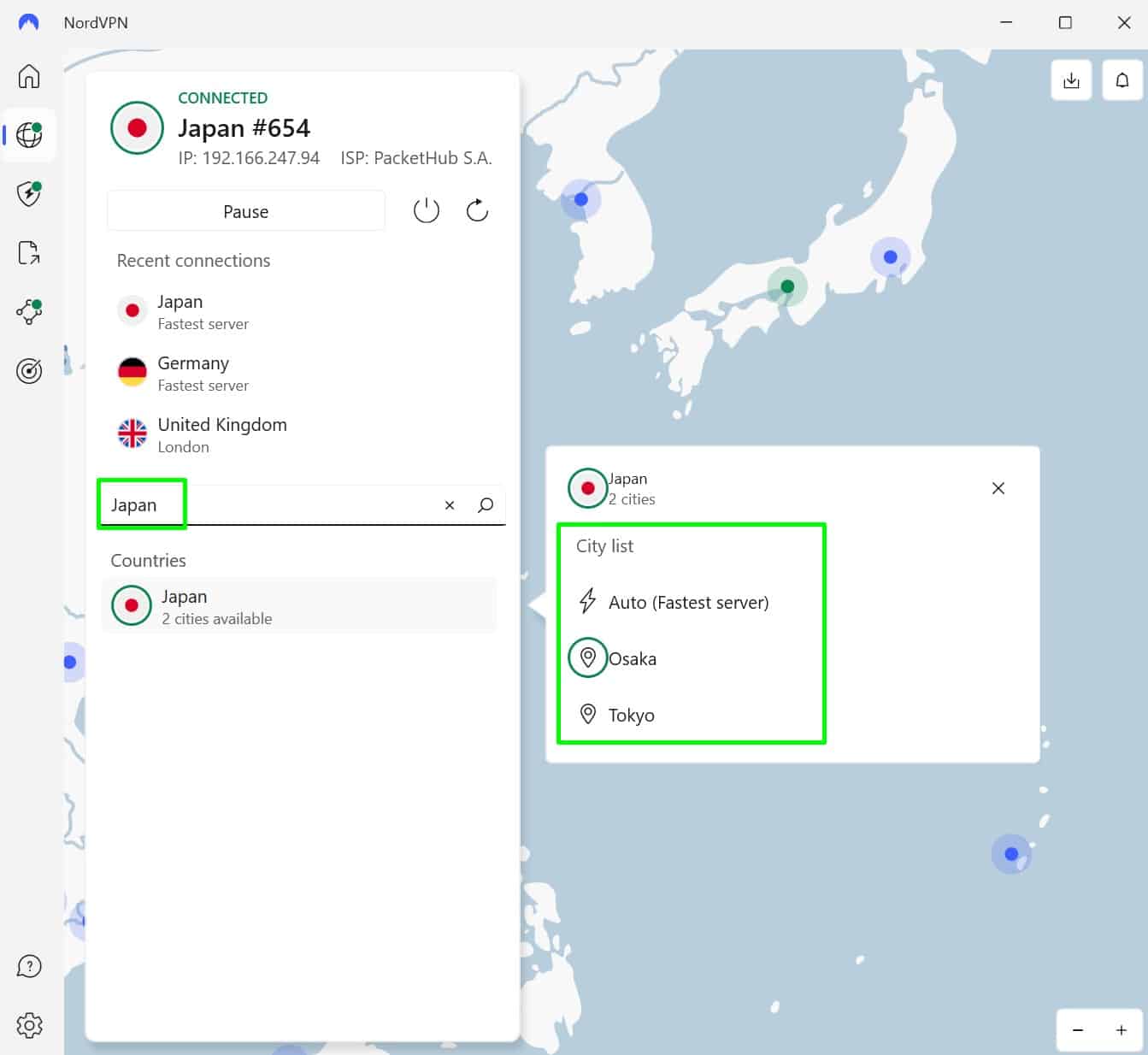1148x1055 pixels.
Task: Pause the VPN connection
Action: tap(246, 211)
